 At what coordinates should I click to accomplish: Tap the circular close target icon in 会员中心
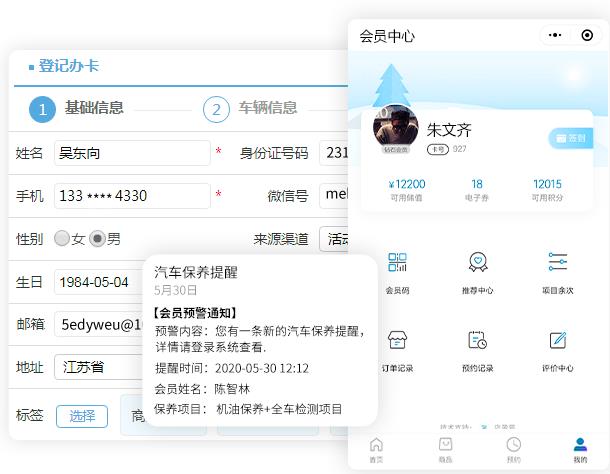click(587, 35)
